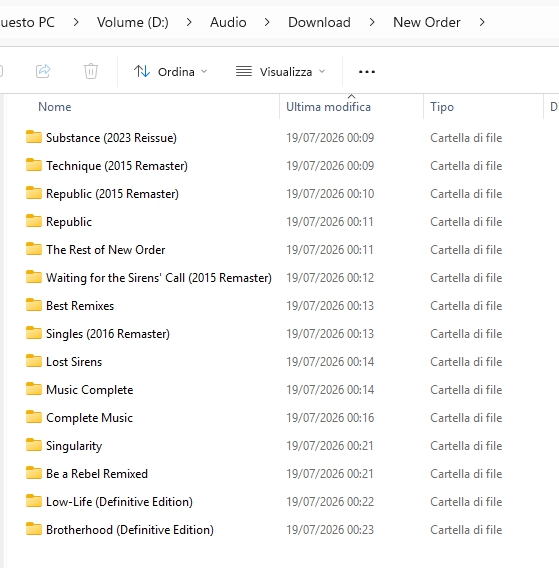Sort by Ultima modifica column header
559x568 pixels.
tap(328, 107)
